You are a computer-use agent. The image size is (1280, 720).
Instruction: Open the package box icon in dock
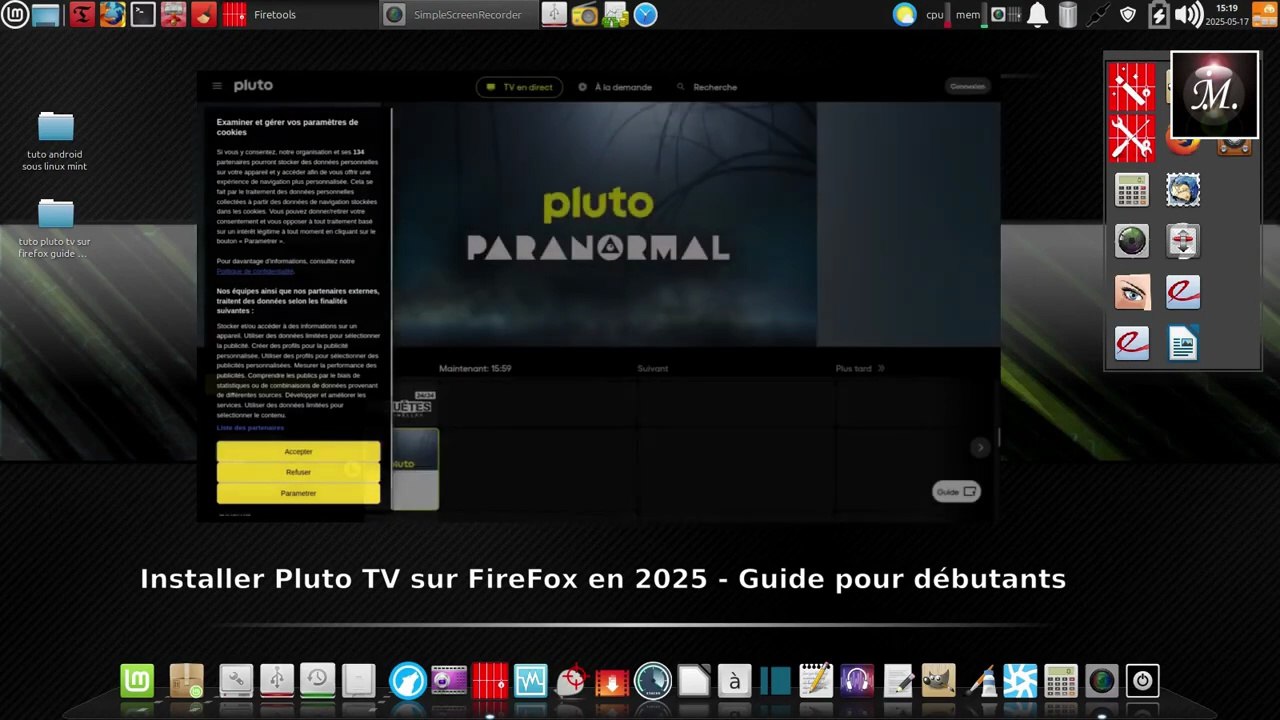pos(186,681)
